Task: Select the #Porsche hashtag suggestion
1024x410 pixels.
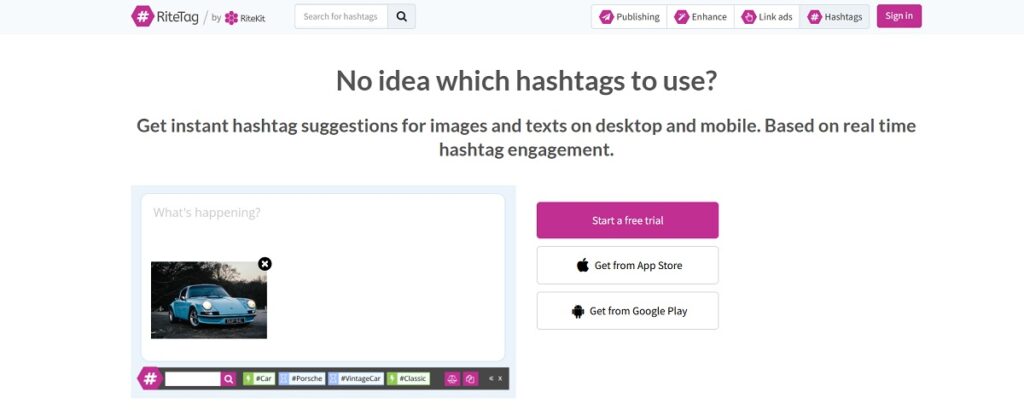Action: coord(301,379)
